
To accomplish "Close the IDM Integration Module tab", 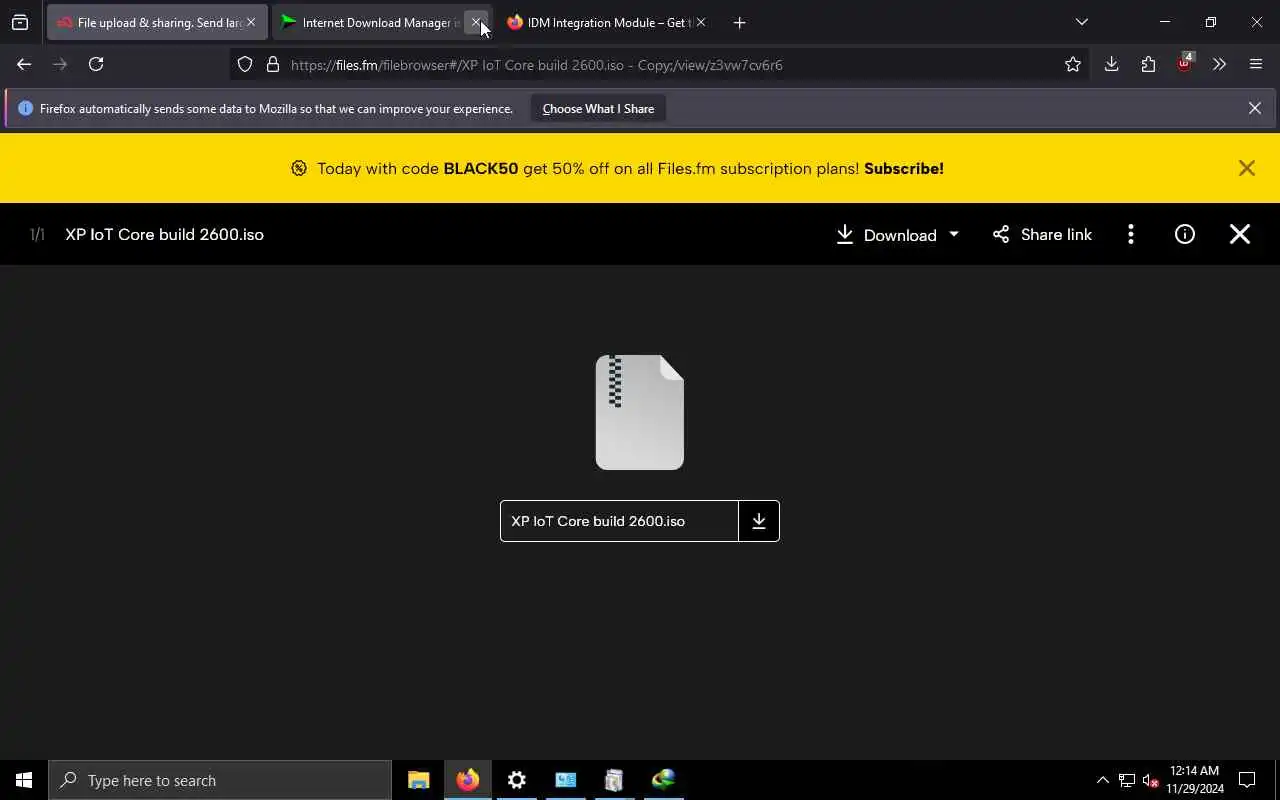I will click(x=701, y=22).
